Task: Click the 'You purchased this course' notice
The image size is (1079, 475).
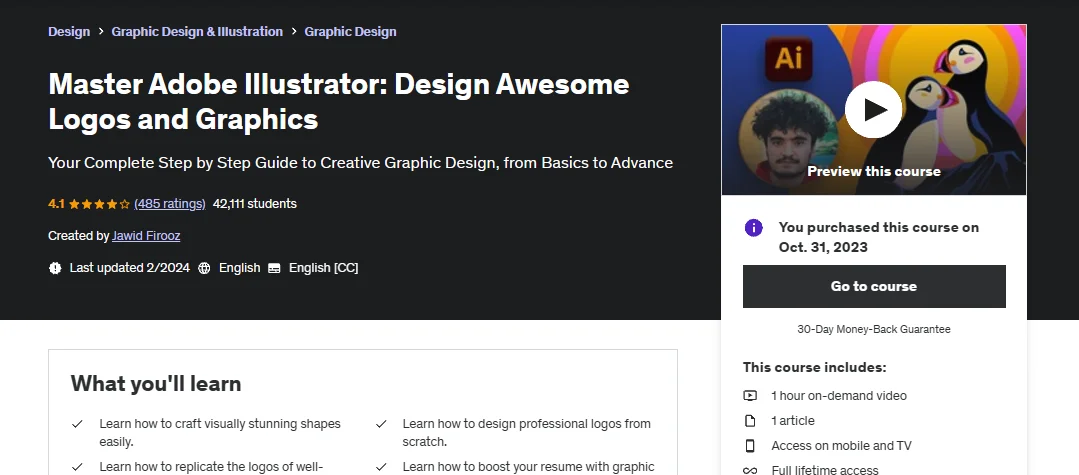Action: tap(879, 237)
